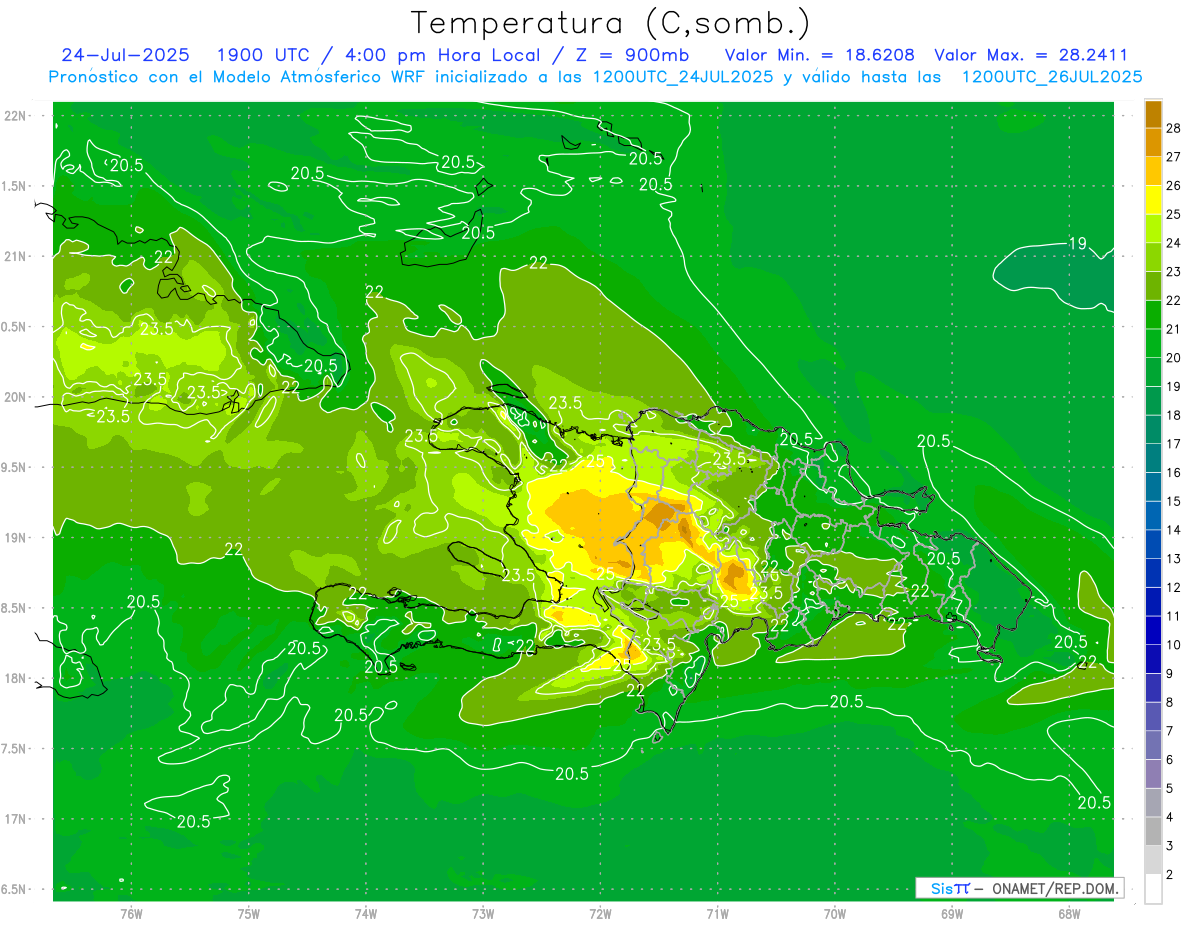Click the longitude axis label '73W'

pos(483,913)
